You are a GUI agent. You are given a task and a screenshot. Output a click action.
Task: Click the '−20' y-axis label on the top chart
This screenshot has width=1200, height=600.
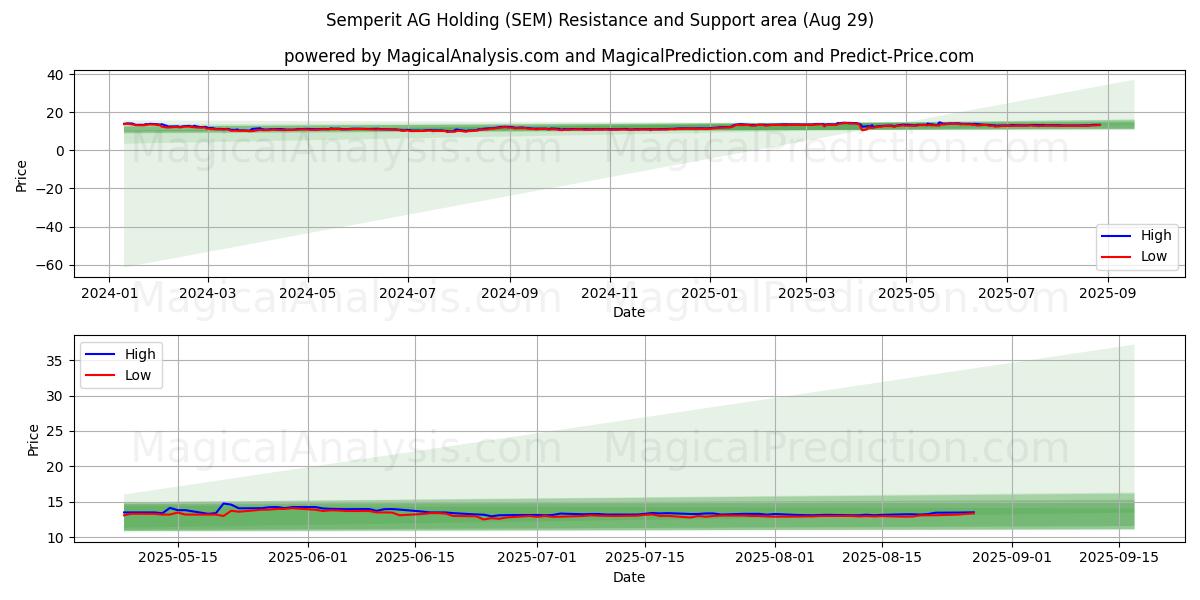coord(51,189)
